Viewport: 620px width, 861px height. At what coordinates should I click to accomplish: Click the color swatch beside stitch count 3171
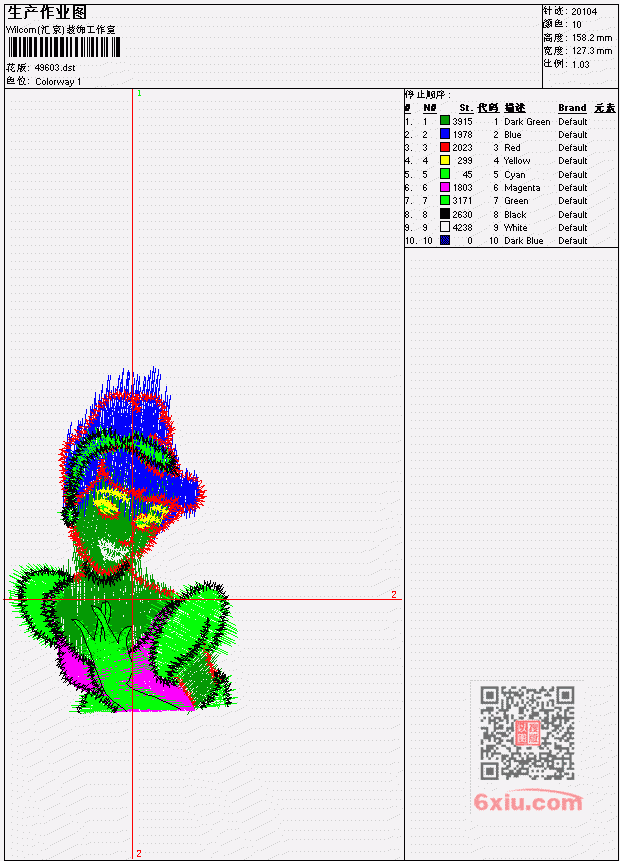coord(445,200)
